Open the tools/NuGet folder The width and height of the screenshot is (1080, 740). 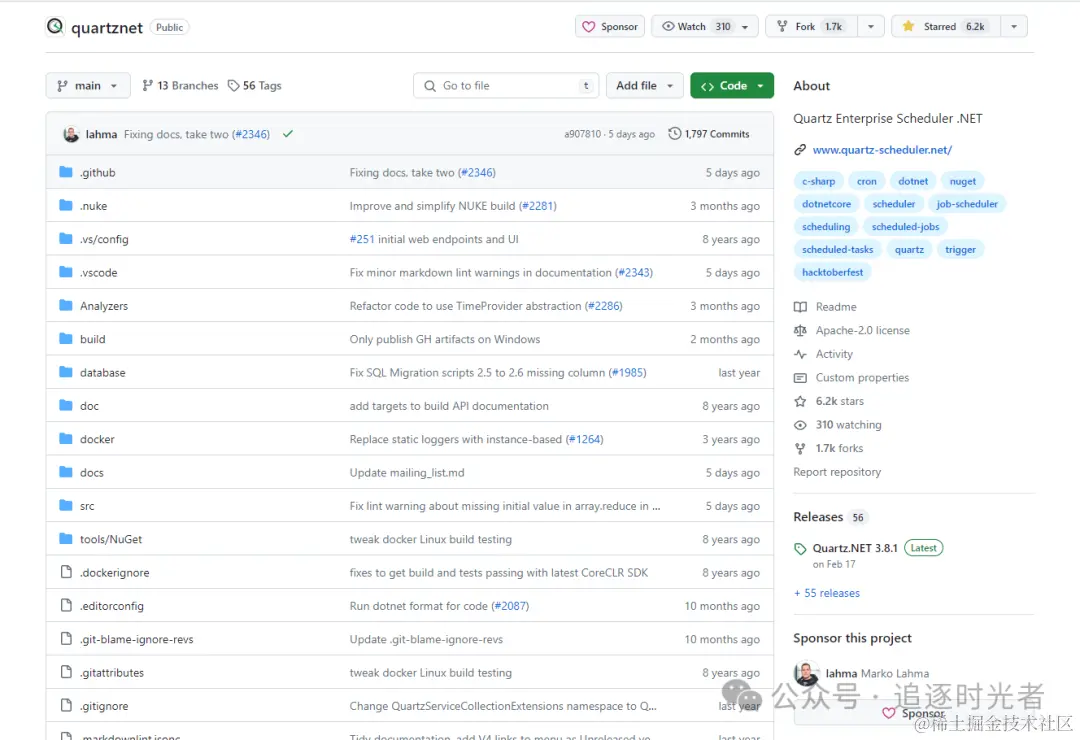click(x=111, y=539)
